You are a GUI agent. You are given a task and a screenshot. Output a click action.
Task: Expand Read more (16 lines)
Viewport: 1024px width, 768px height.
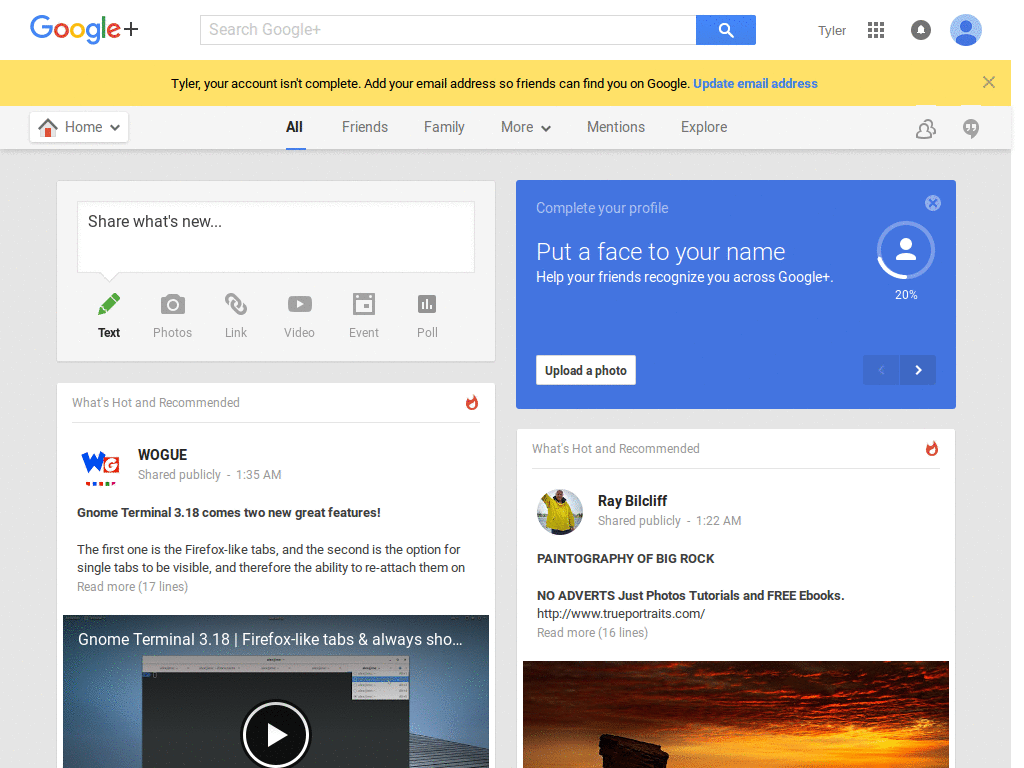point(592,633)
